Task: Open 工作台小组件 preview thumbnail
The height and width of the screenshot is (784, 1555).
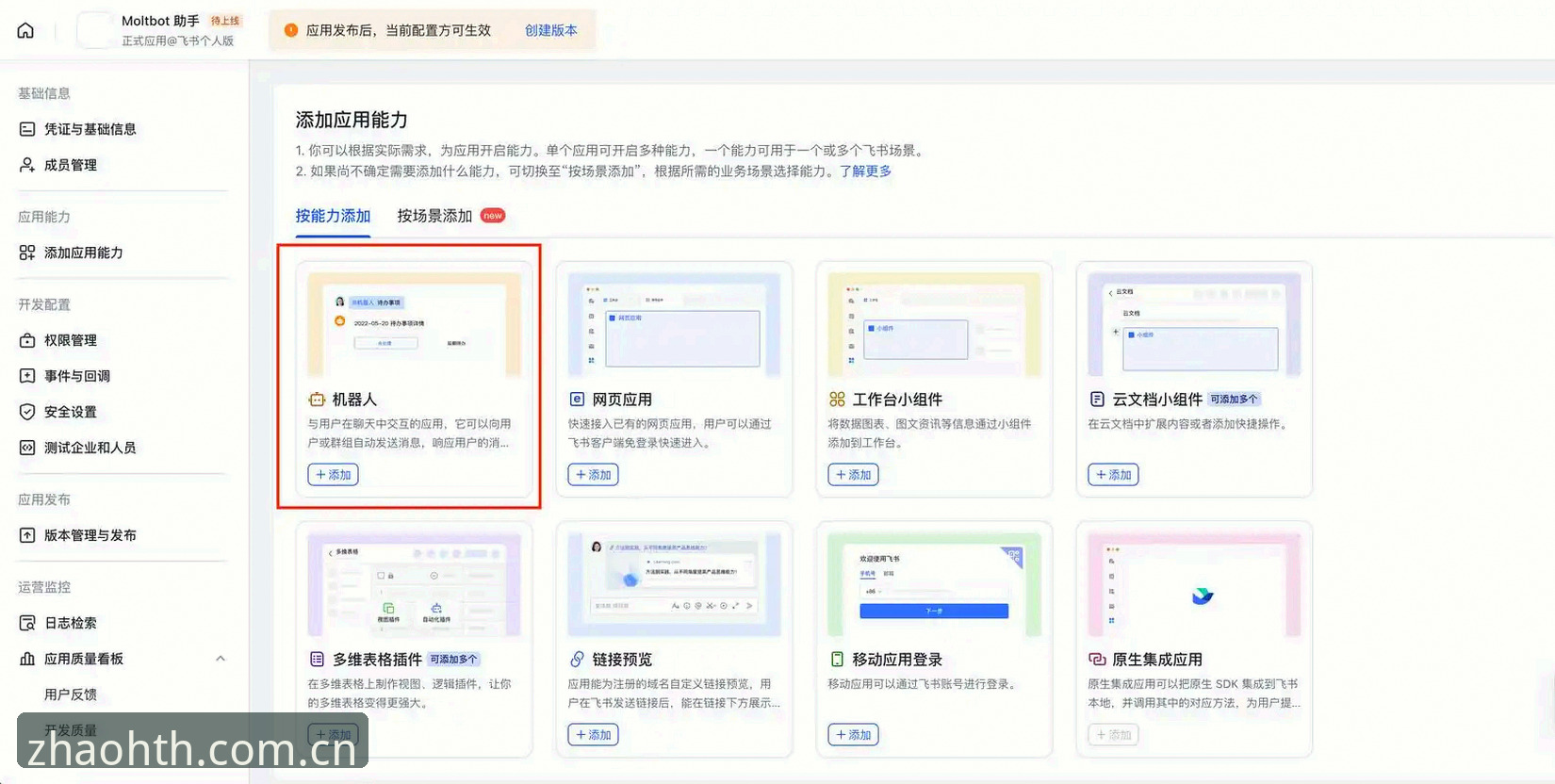Action: point(934,325)
